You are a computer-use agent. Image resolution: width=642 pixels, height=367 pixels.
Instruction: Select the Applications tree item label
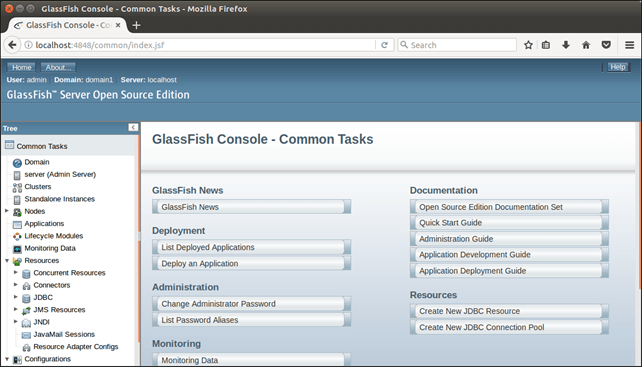[x=44, y=224]
